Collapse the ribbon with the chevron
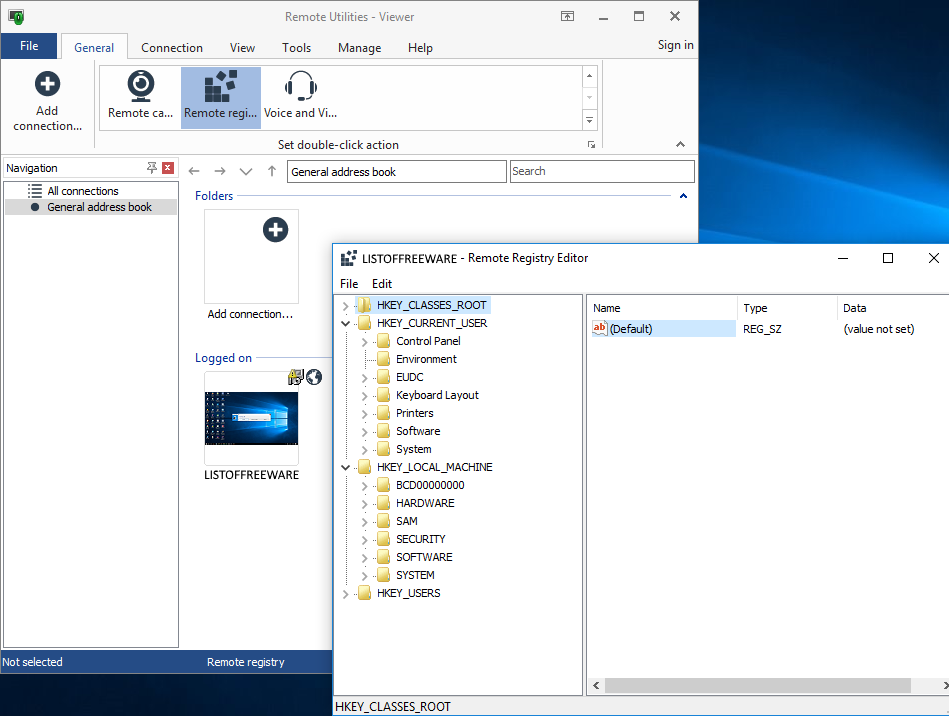This screenshot has height=716, width=949. pyautogui.click(x=680, y=144)
